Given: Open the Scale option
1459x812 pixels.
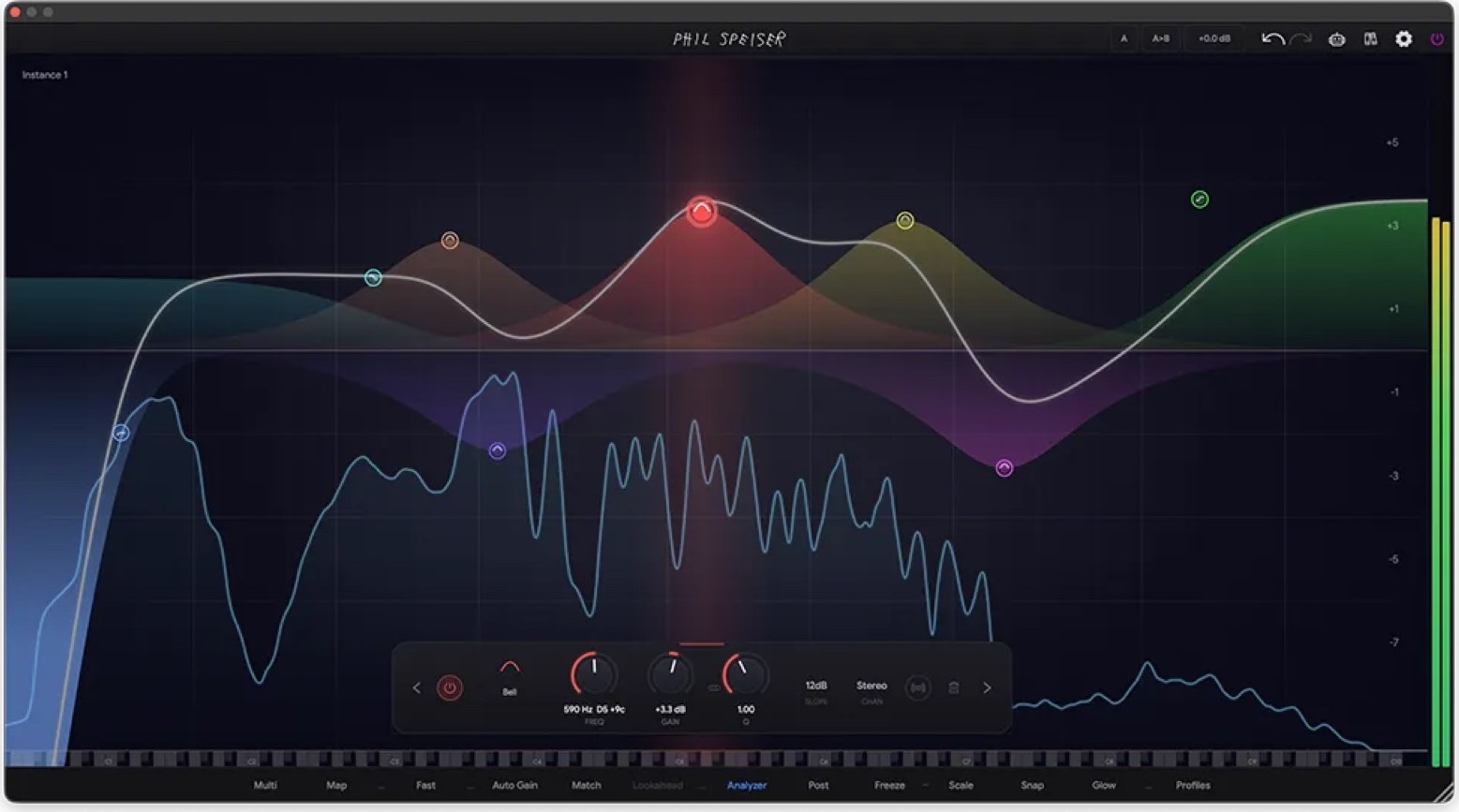Looking at the screenshot, I should tap(960, 785).
